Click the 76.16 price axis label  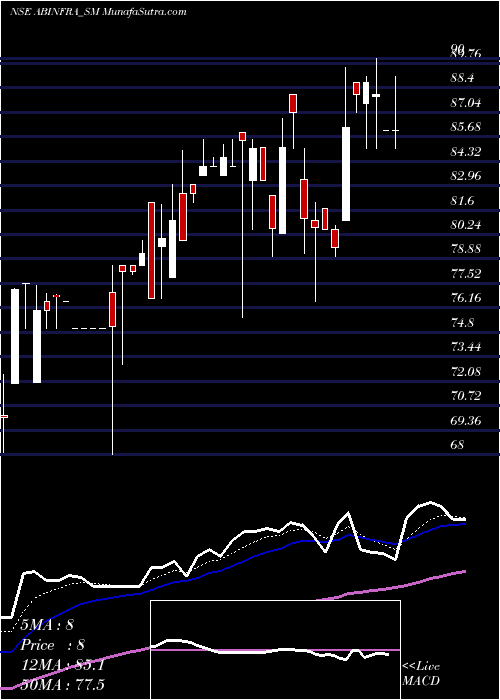click(x=466, y=298)
